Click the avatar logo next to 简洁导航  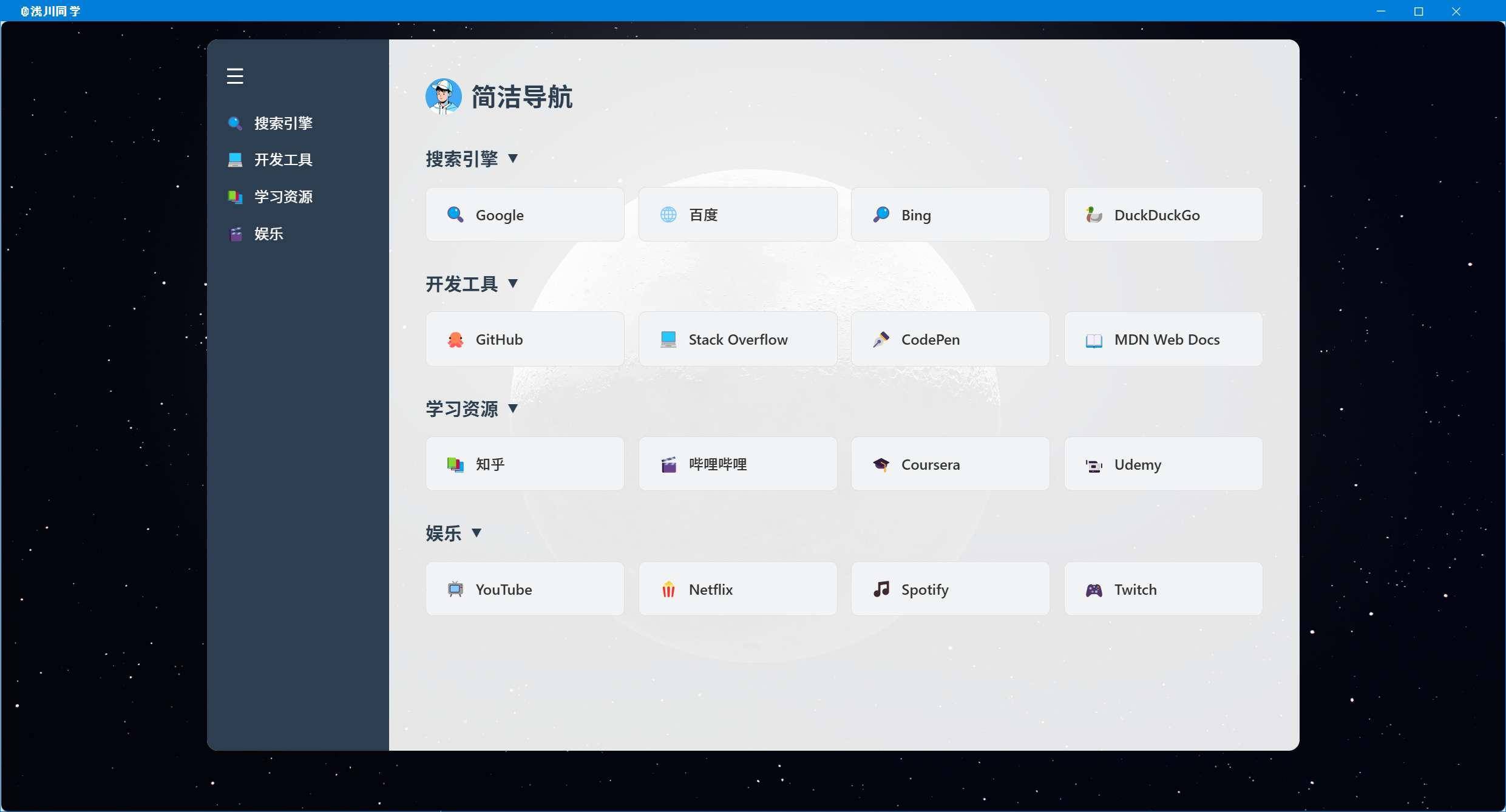444,96
